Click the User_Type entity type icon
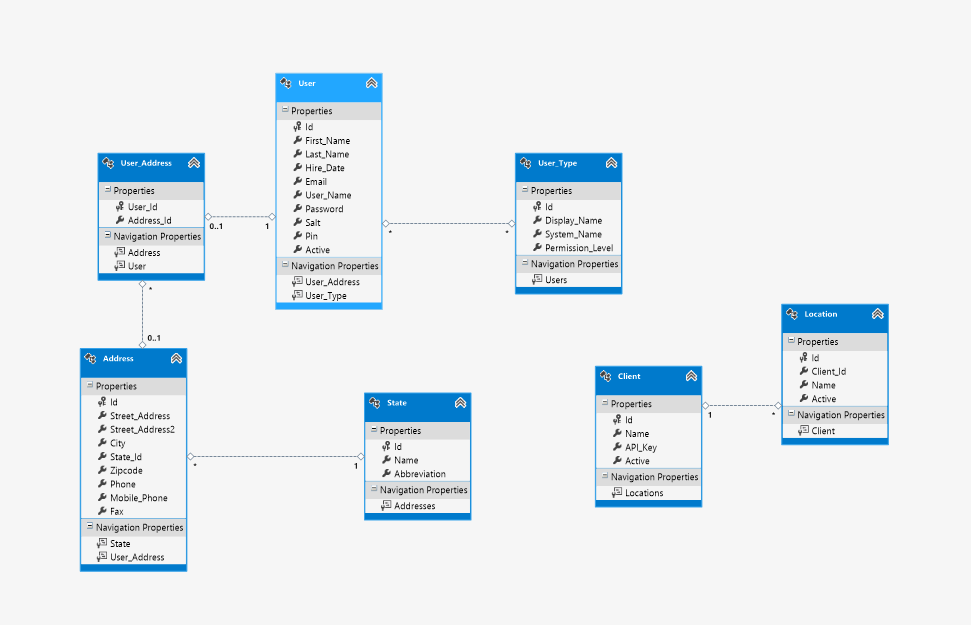Image resolution: width=971 pixels, height=625 pixels. [526, 163]
